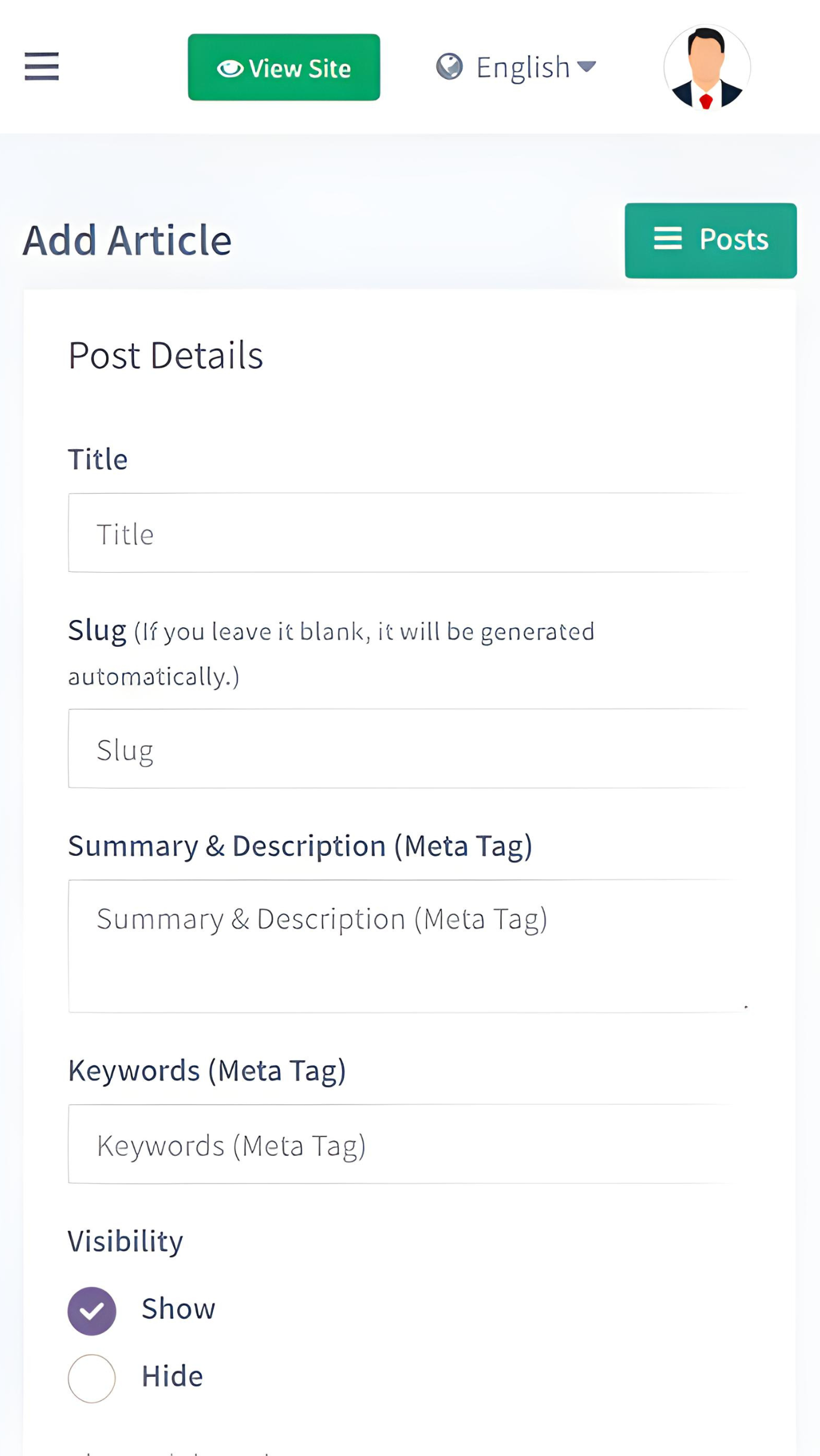
Task: Select the Show visibility radio button
Action: pos(92,1310)
